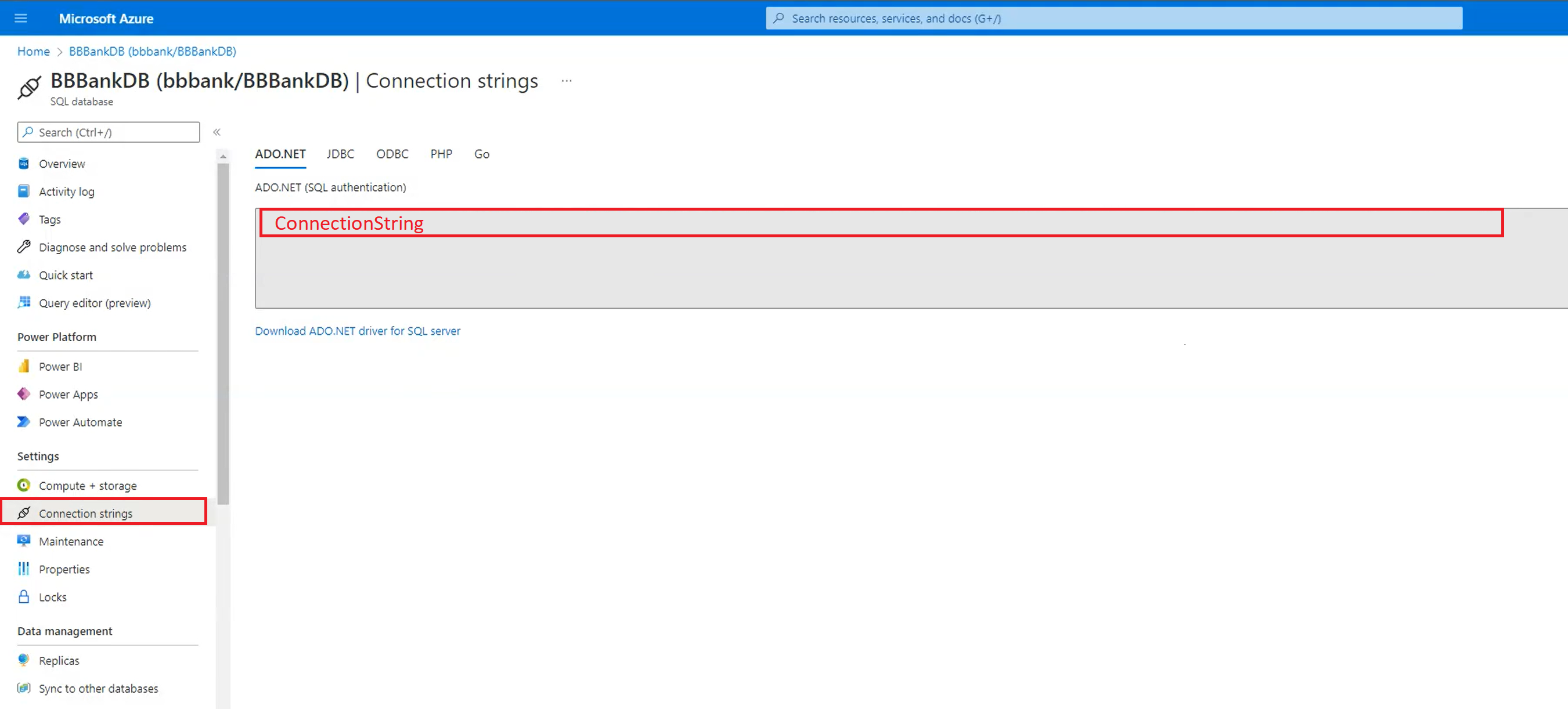Switch to the JDBC tab
1568x709 pixels.
click(x=340, y=154)
